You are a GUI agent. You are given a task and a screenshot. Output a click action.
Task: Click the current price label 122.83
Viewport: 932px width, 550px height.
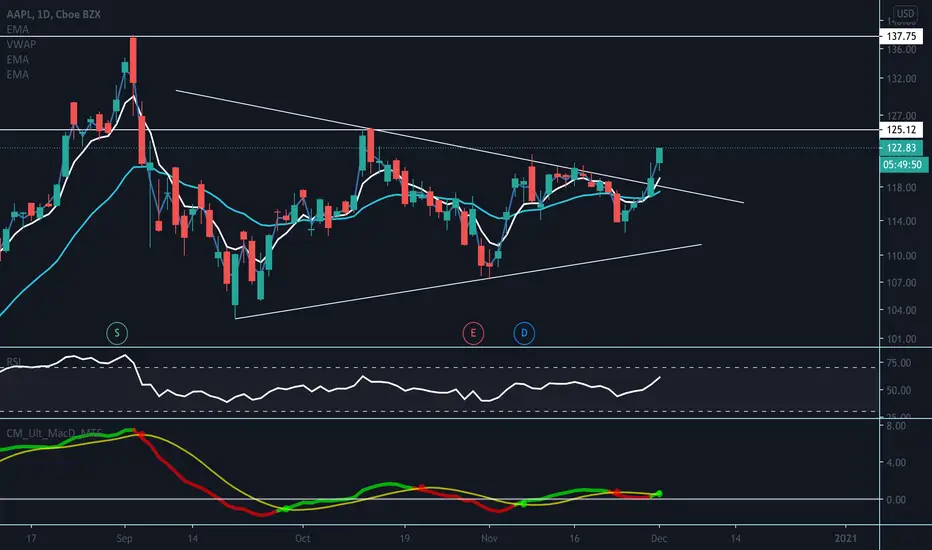click(x=901, y=147)
